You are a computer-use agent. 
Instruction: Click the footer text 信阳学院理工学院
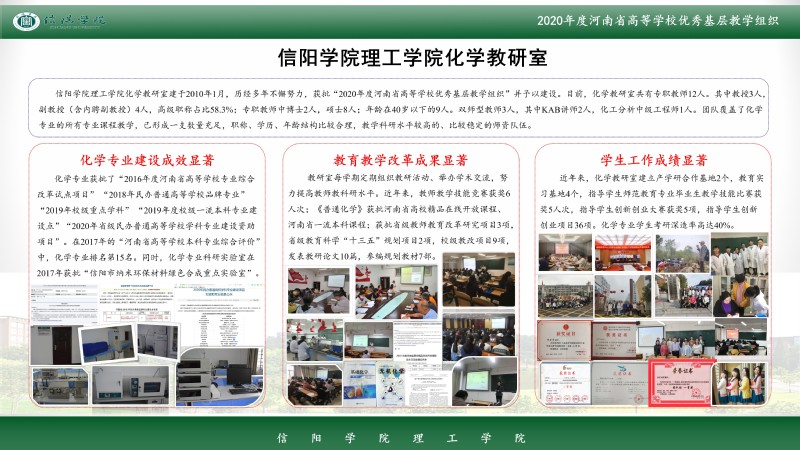point(401,438)
